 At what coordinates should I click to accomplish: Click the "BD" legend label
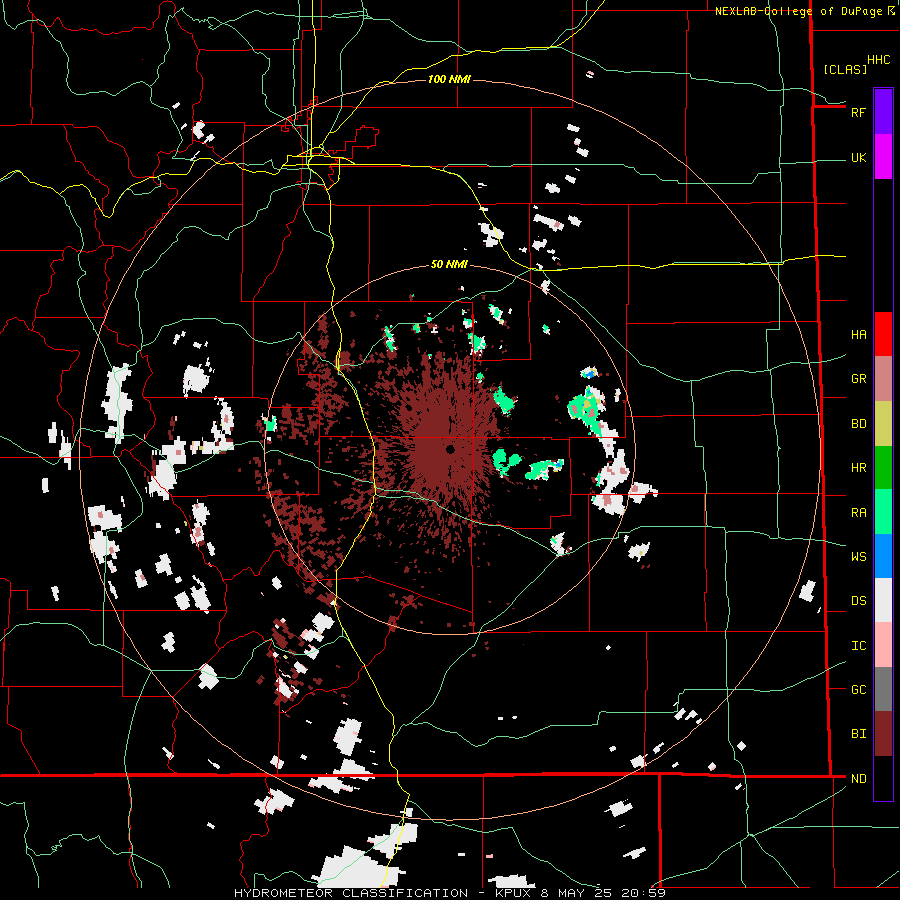pyautogui.click(x=858, y=424)
